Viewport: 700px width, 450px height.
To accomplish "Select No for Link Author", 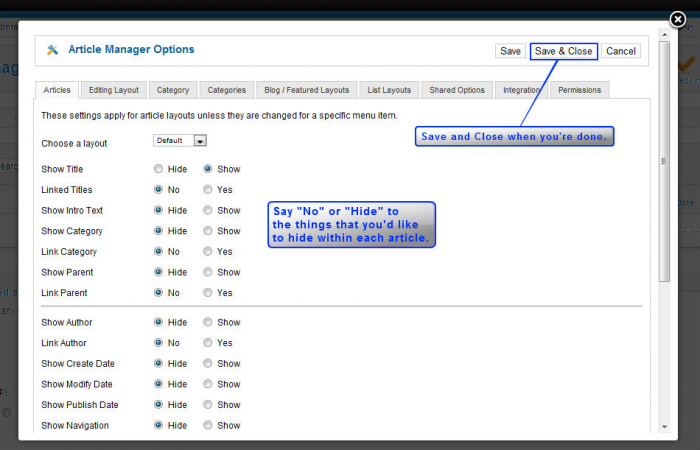I will point(158,343).
